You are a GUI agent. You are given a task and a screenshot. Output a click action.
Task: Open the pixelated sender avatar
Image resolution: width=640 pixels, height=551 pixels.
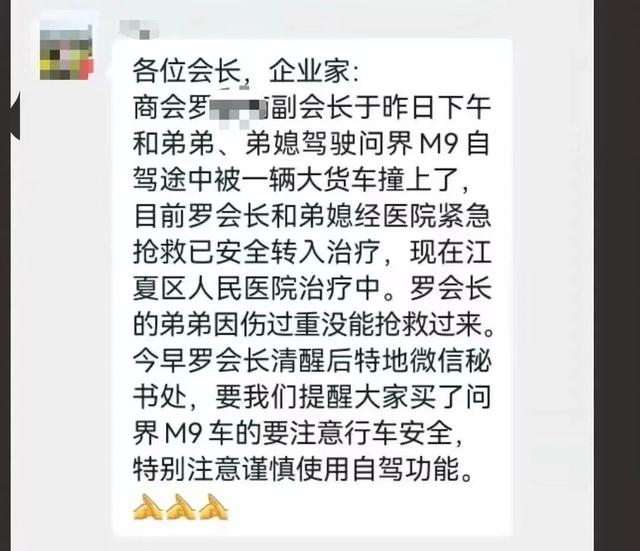67,51
